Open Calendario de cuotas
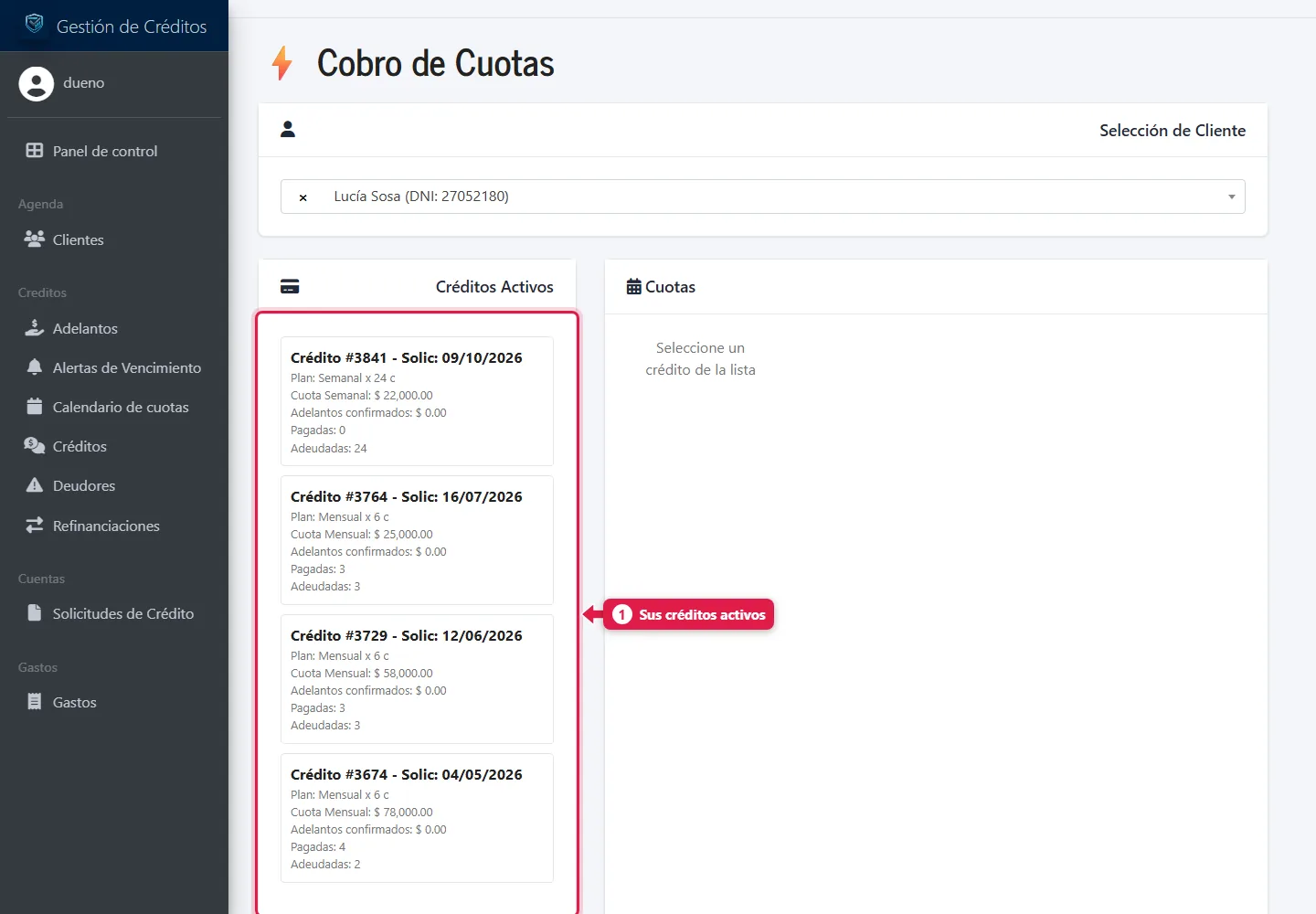Screen dimensions: 1316x914 pos(114,407)
